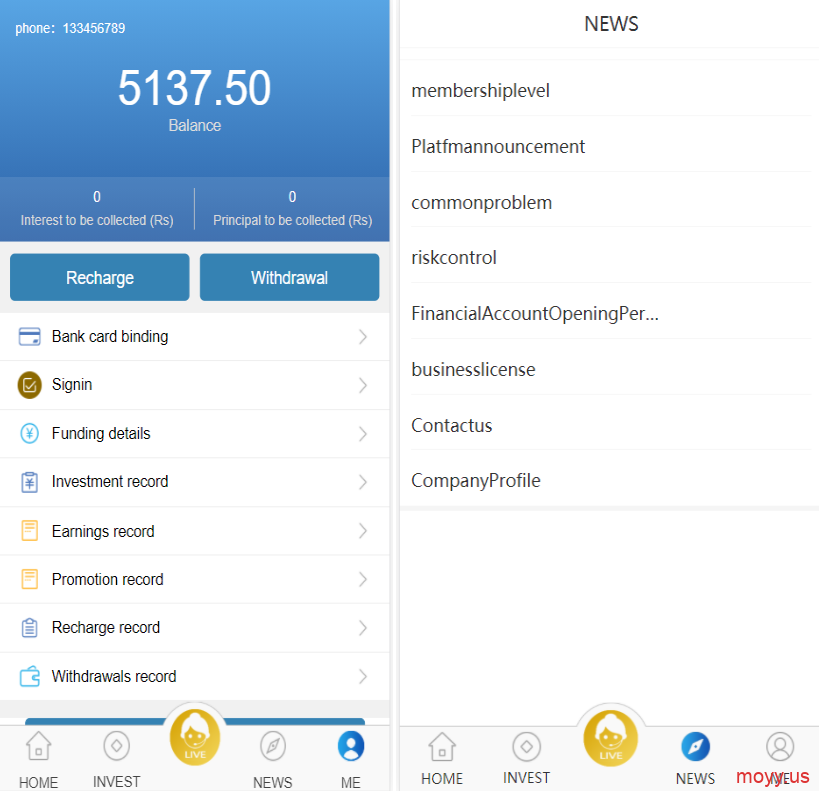Open Earnings record using its chevron
The image size is (819, 791).
click(x=363, y=531)
